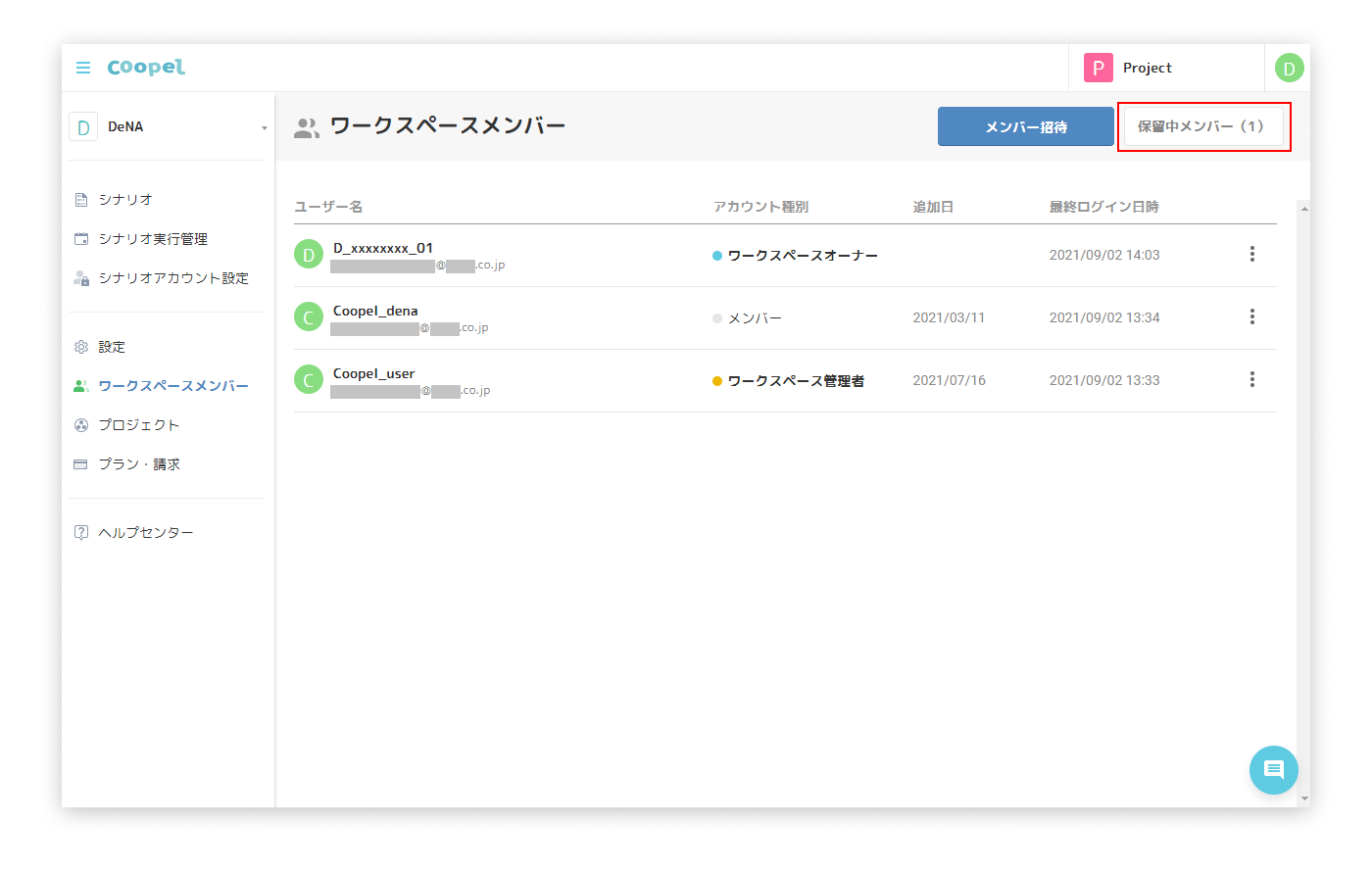Click the D_xxxxxxxx_01 user name
This screenshot has height=874, width=1372.
(x=383, y=248)
